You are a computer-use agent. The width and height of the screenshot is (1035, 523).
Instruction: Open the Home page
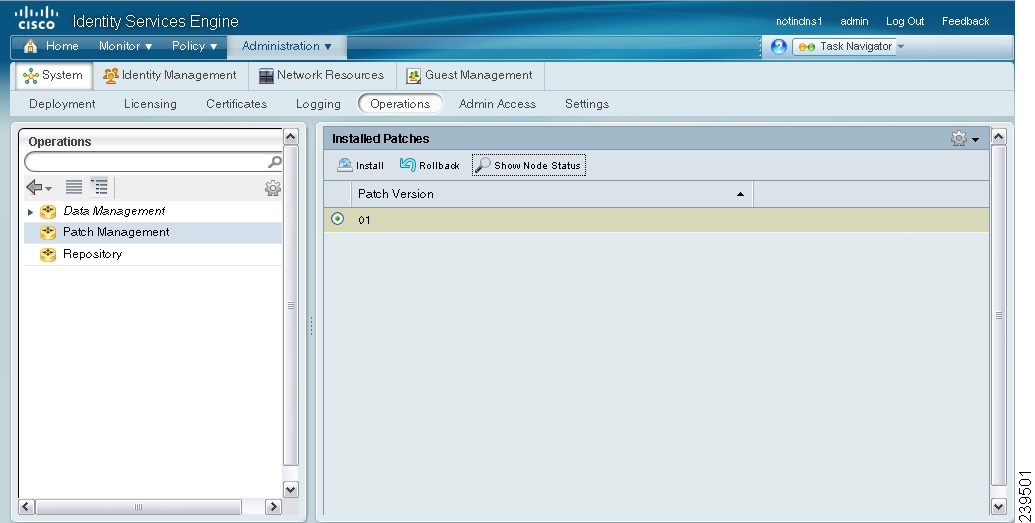click(x=51, y=46)
